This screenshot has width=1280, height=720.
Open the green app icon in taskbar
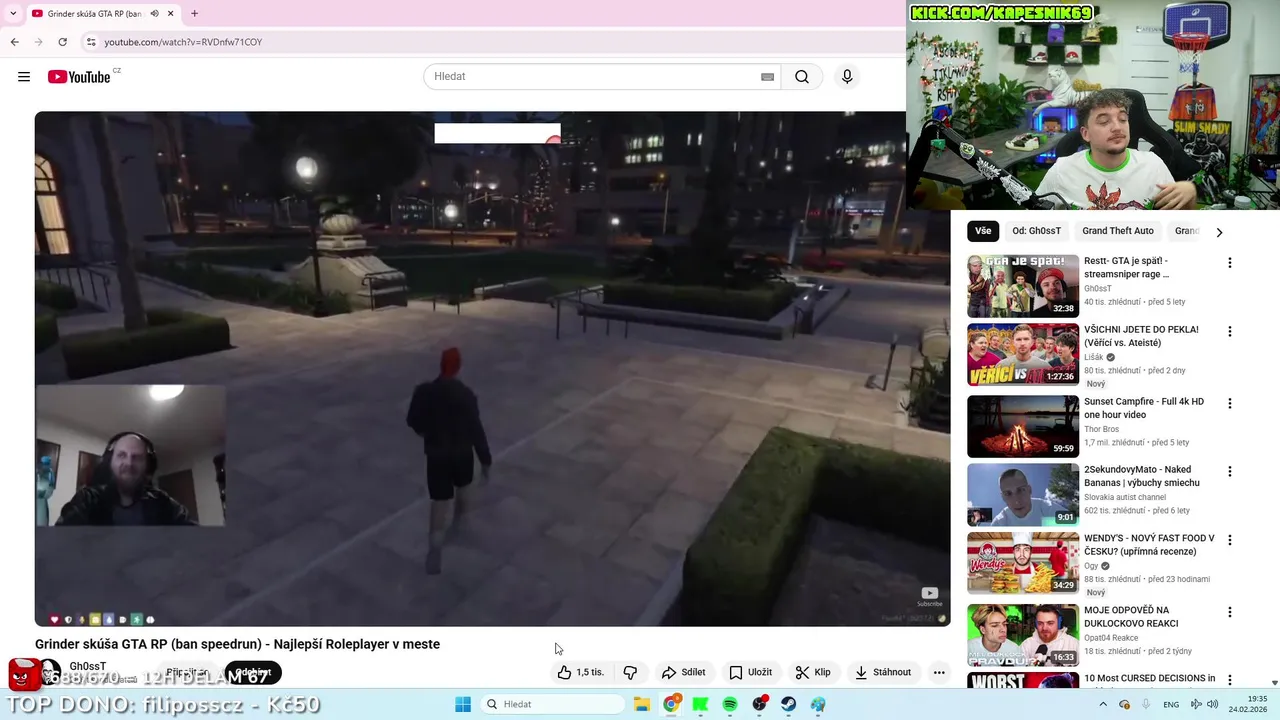click(701, 704)
